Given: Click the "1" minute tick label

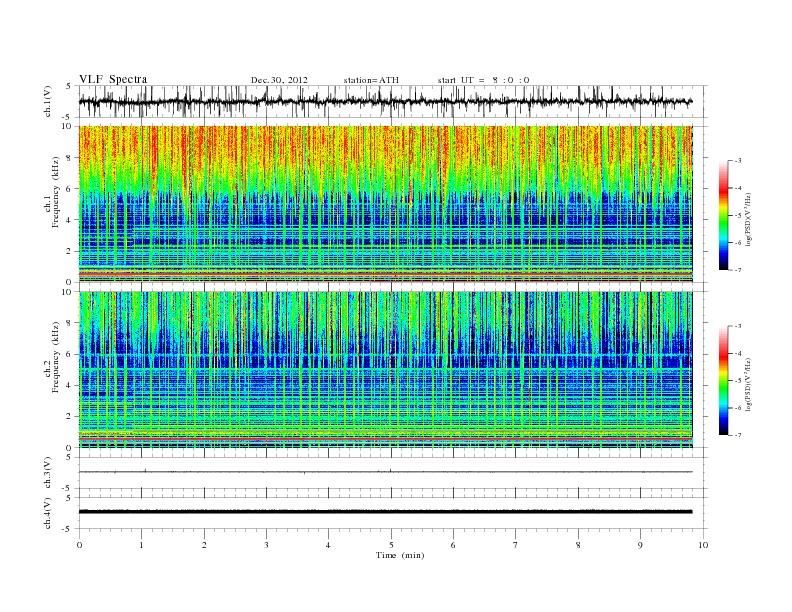Looking at the screenshot, I should pyautogui.click(x=141, y=545).
